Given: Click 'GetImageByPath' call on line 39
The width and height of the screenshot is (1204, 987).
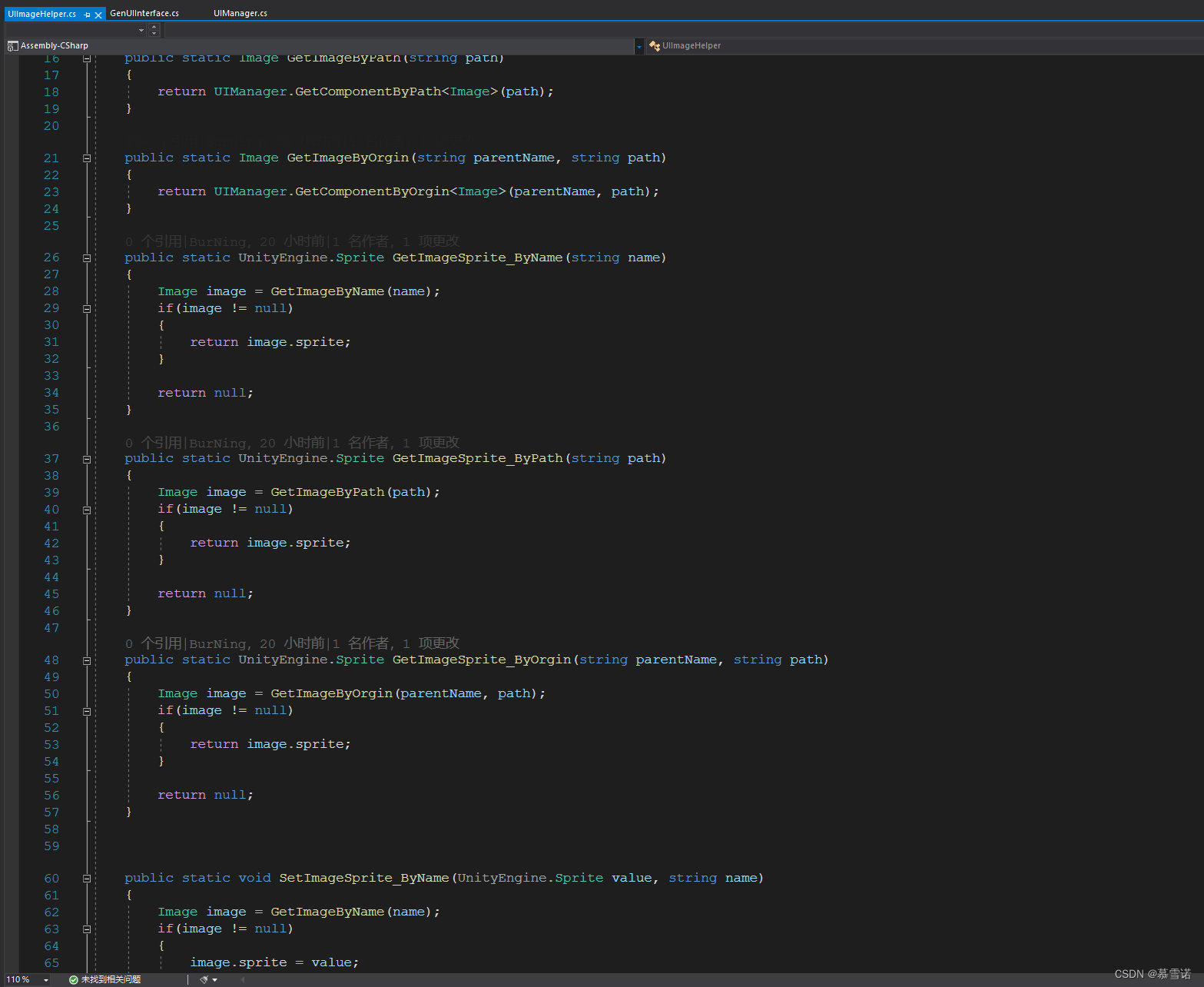Looking at the screenshot, I should click(x=327, y=492).
